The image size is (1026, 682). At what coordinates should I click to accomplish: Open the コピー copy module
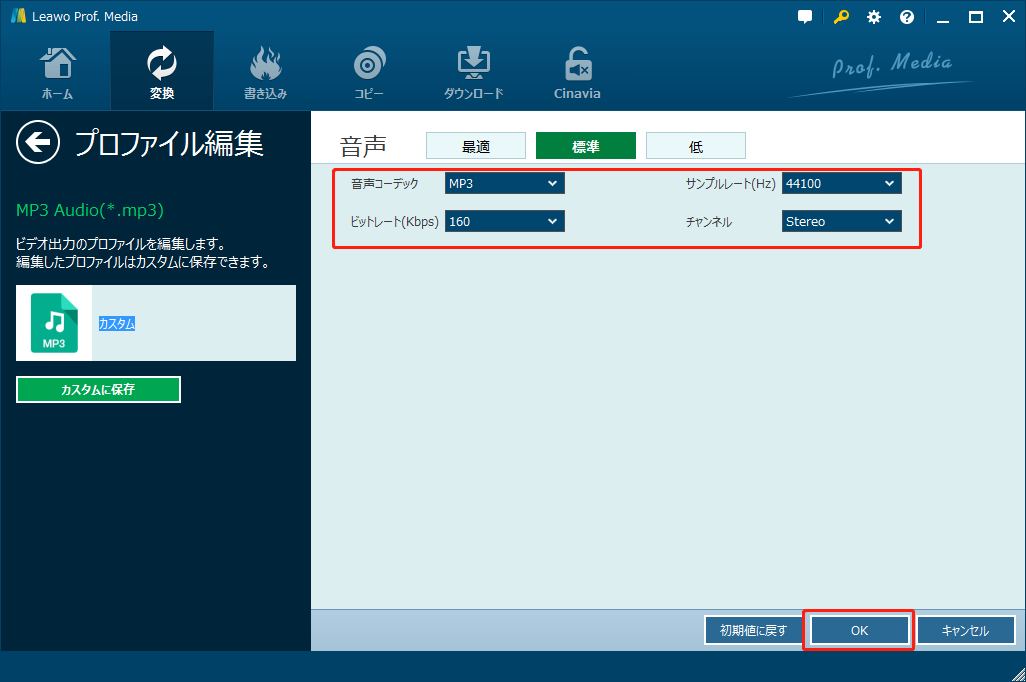[x=369, y=72]
